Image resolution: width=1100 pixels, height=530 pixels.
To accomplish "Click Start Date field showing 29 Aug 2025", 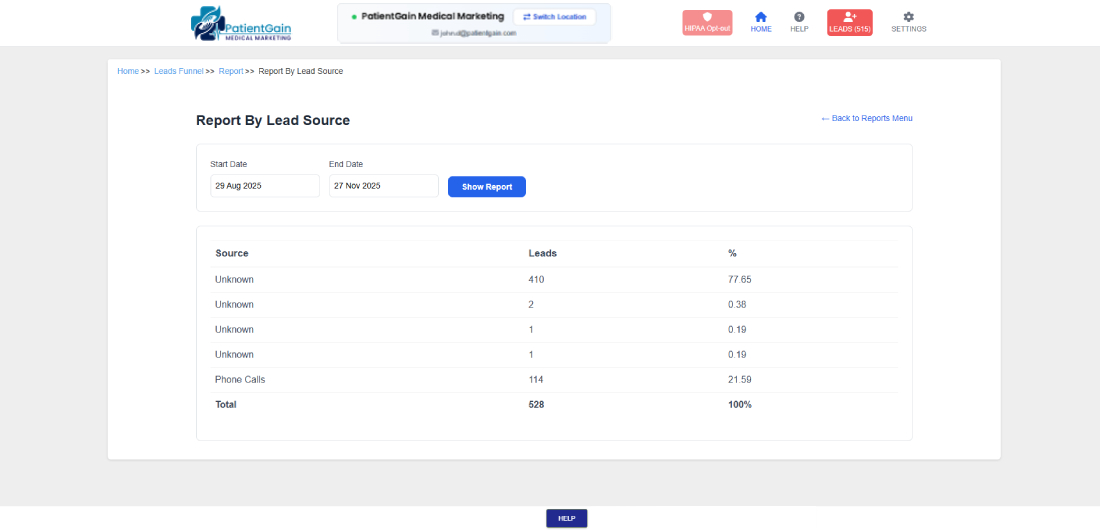I will (x=265, y=186).
